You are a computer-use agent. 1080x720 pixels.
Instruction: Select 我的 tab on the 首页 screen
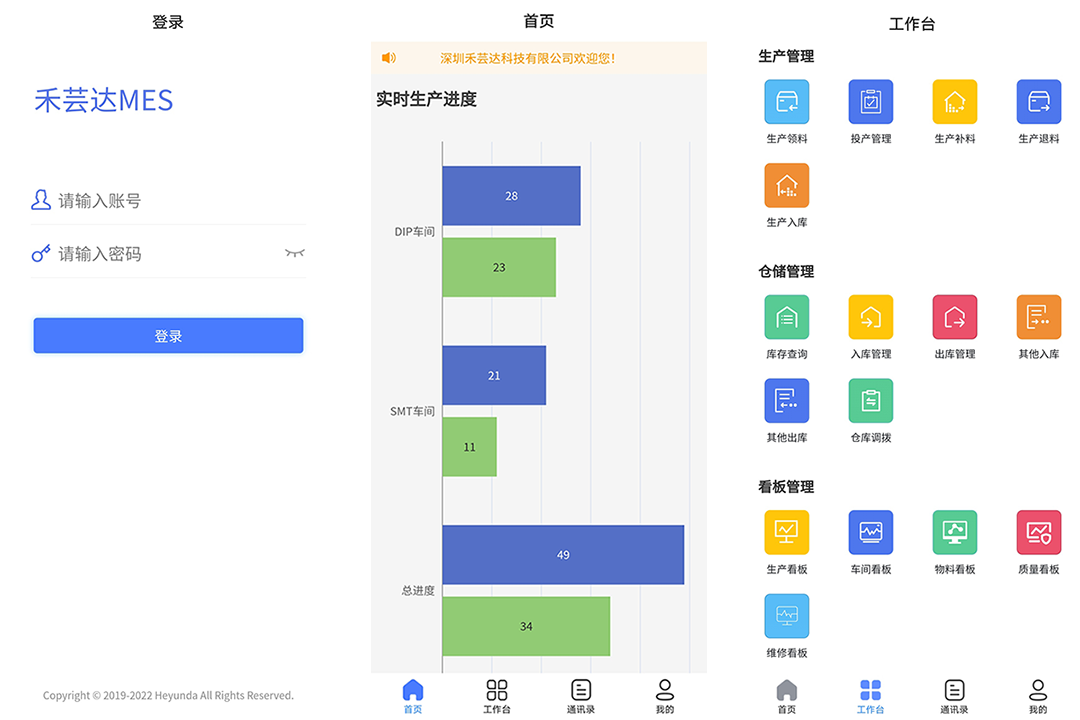(x=665, y=697)
